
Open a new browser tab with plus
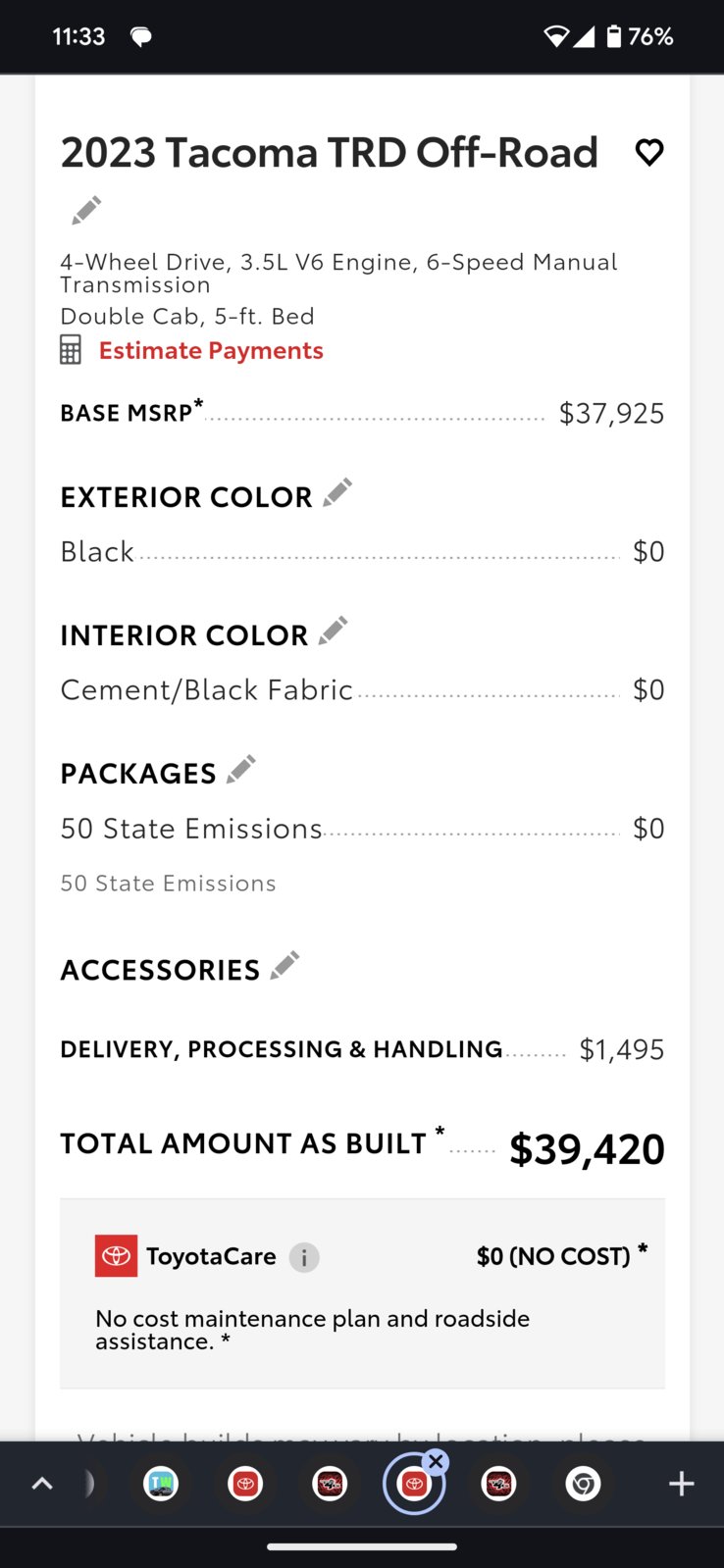pos(681,1484)
